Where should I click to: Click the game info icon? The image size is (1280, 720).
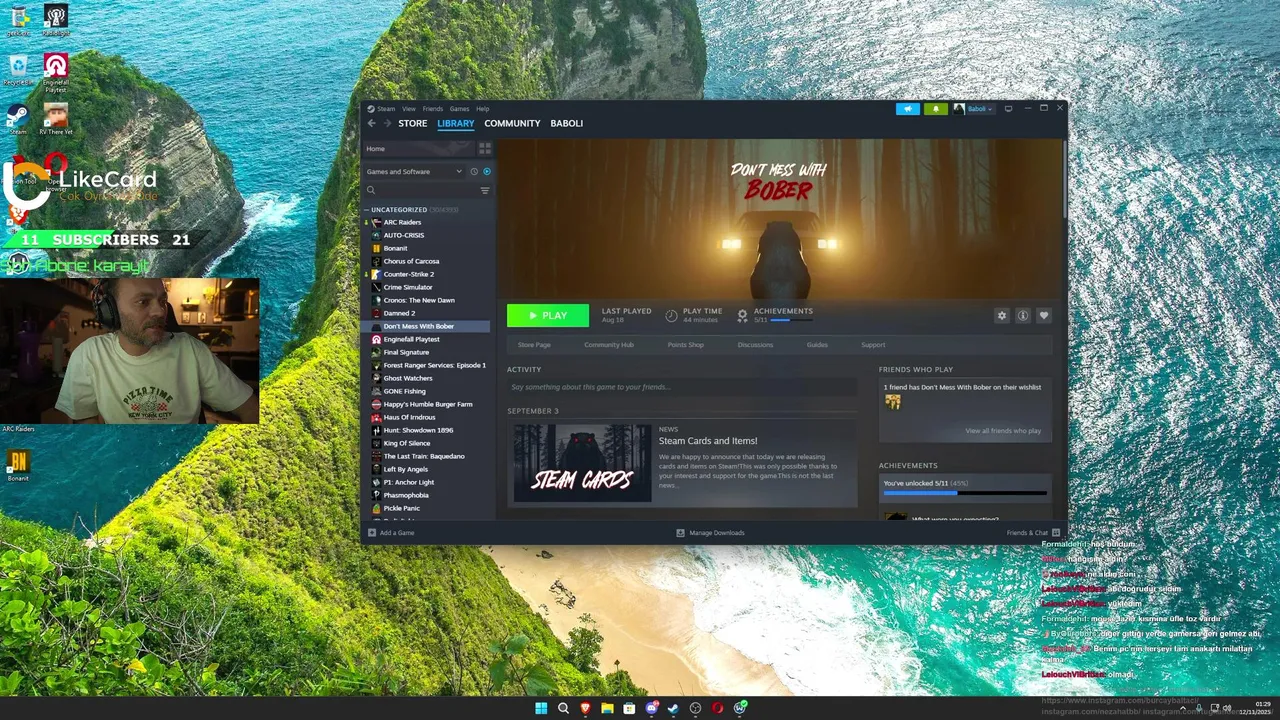pos(1023,315)
